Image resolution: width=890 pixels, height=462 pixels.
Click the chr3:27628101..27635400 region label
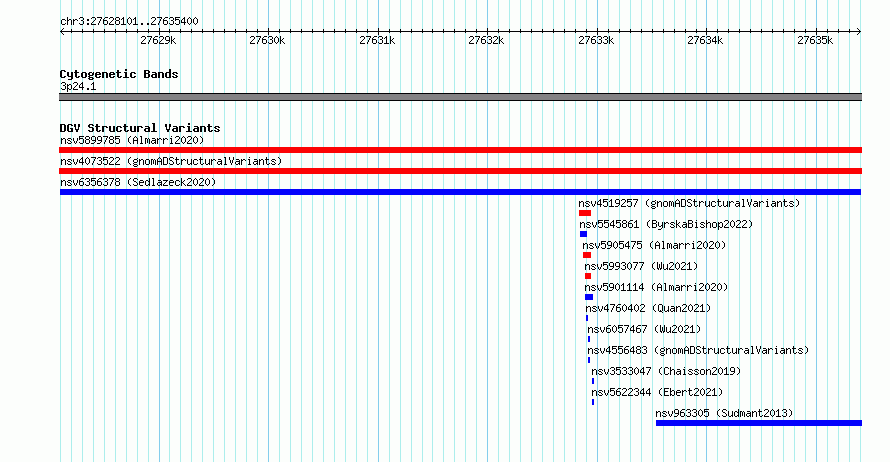pos(129,22)
